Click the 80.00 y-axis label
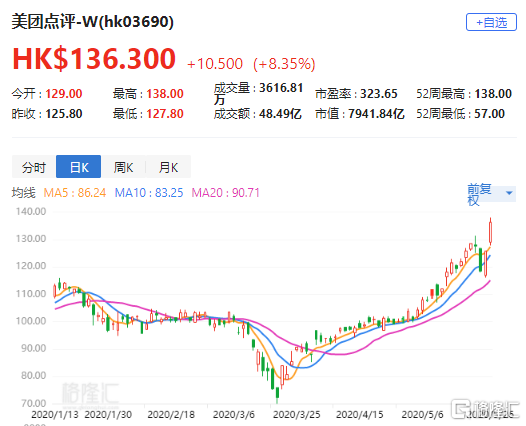The image size is (526, 426). click(34, 376)
